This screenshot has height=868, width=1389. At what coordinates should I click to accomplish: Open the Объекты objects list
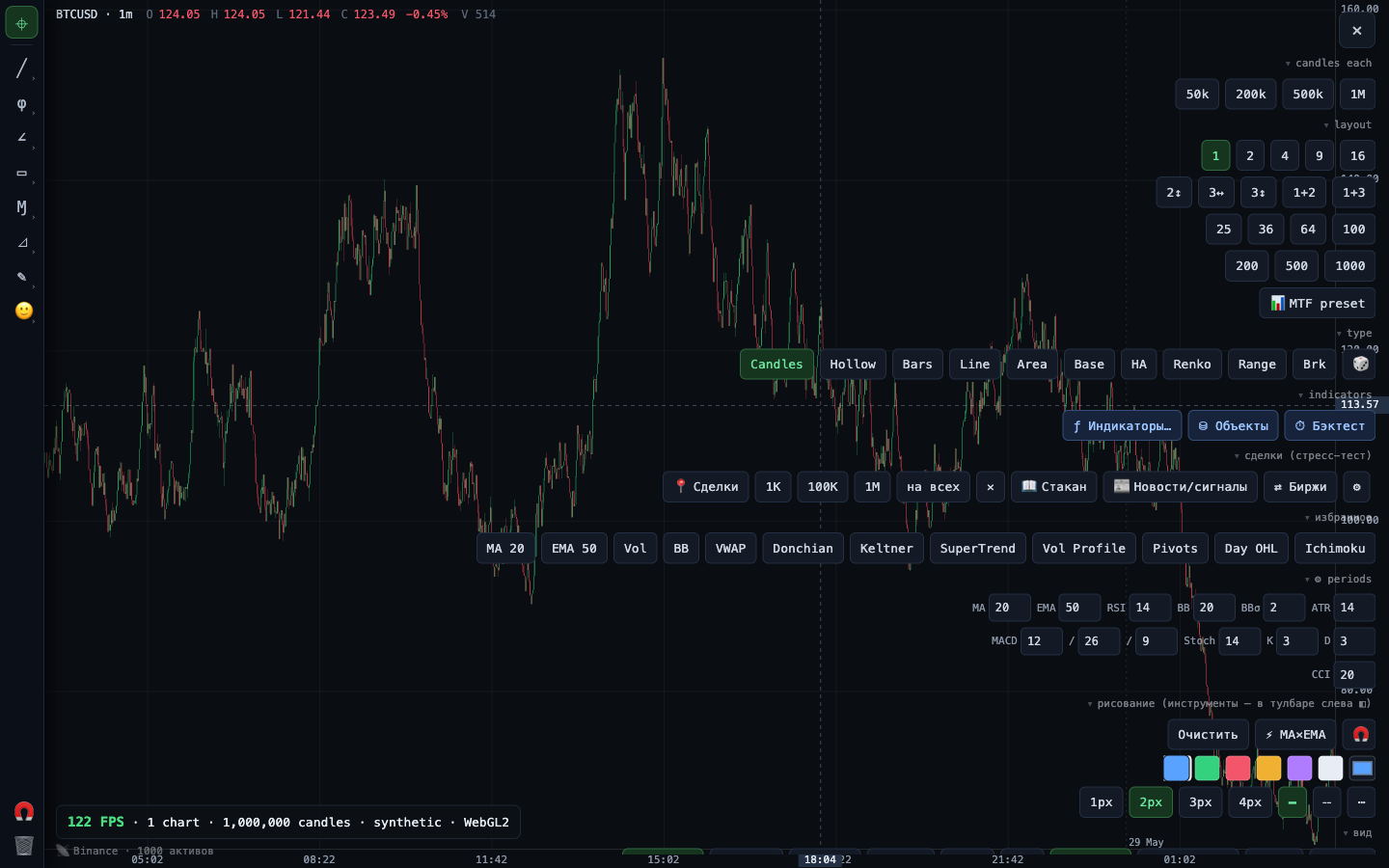pyautogui.click(x=1233, y=425)
